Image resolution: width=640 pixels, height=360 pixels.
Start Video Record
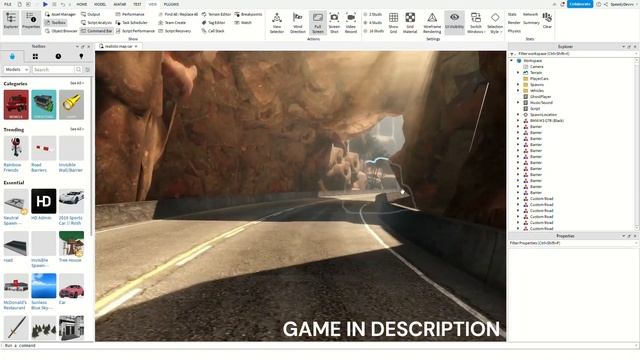pyautogui.click(x=351, y=23)
